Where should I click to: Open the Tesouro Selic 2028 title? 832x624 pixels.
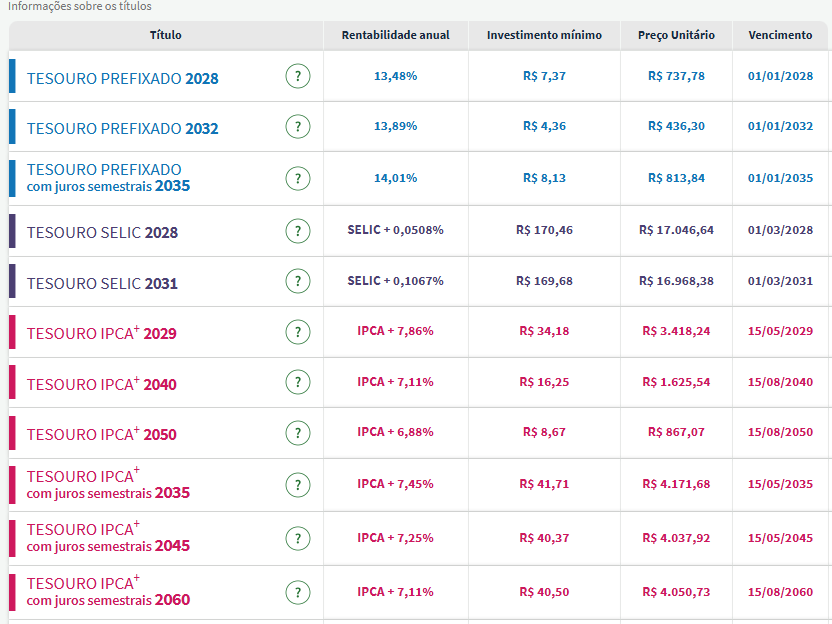(102, 232)
